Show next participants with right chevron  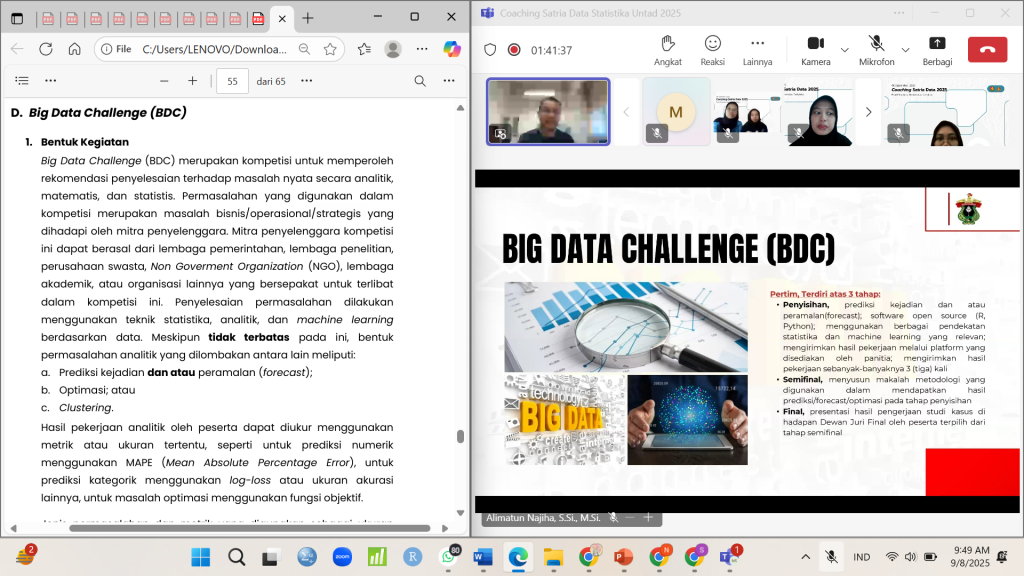coord(868,112)
